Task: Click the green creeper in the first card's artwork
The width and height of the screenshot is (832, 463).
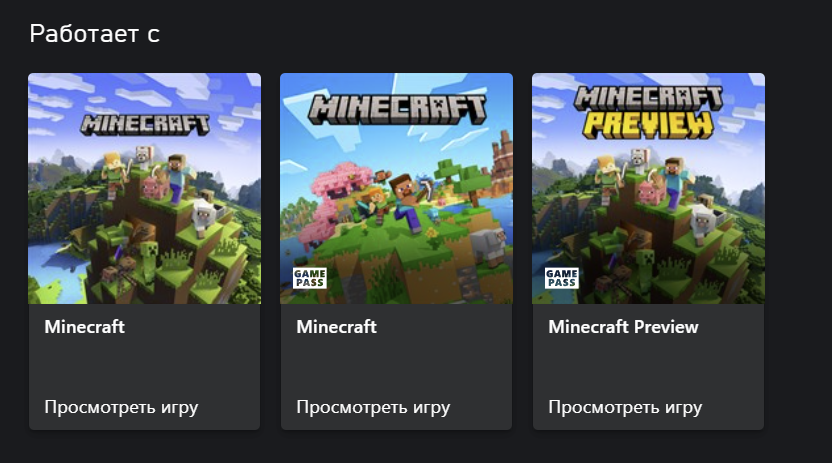Action: point(150,260)
